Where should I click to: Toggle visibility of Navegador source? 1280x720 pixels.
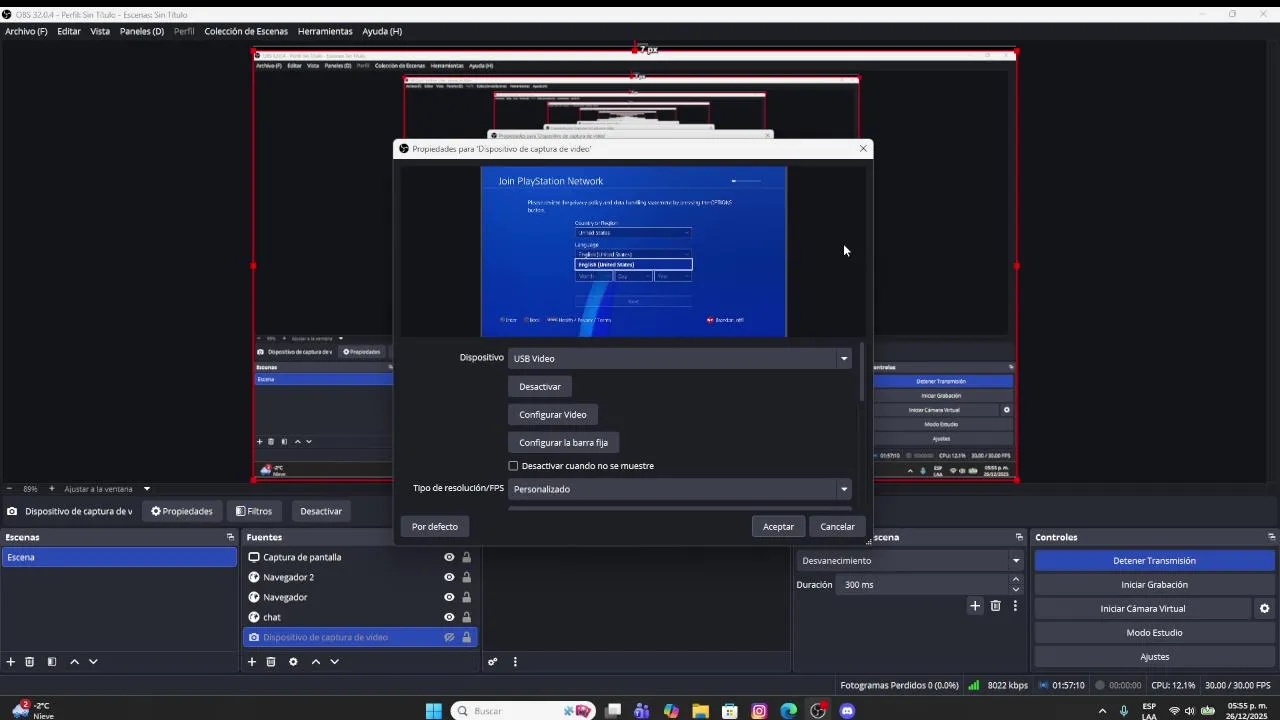tap(449, 597)
